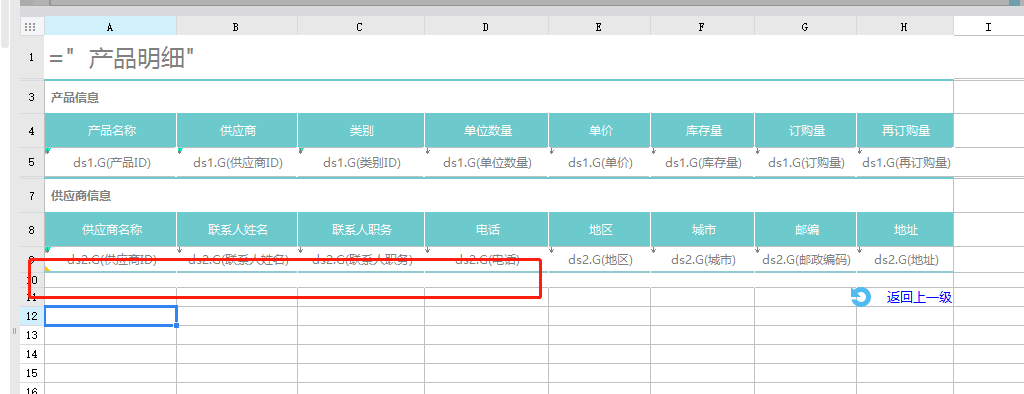Click the 邮编 header cell
Screen dimensions: 1024x394
805,229
